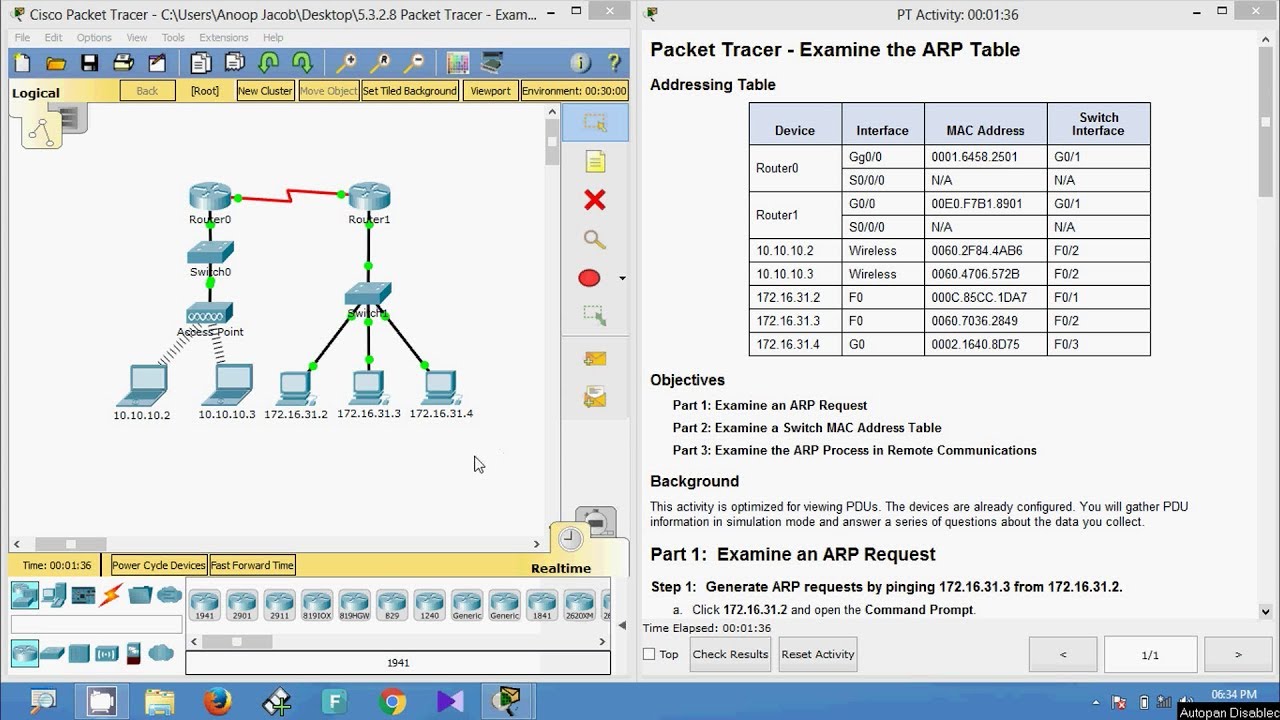Image resolution: width=1280 pixels, height=720 pixels.
Task: Open the Extensions menu
Action: tap(223, 38)
